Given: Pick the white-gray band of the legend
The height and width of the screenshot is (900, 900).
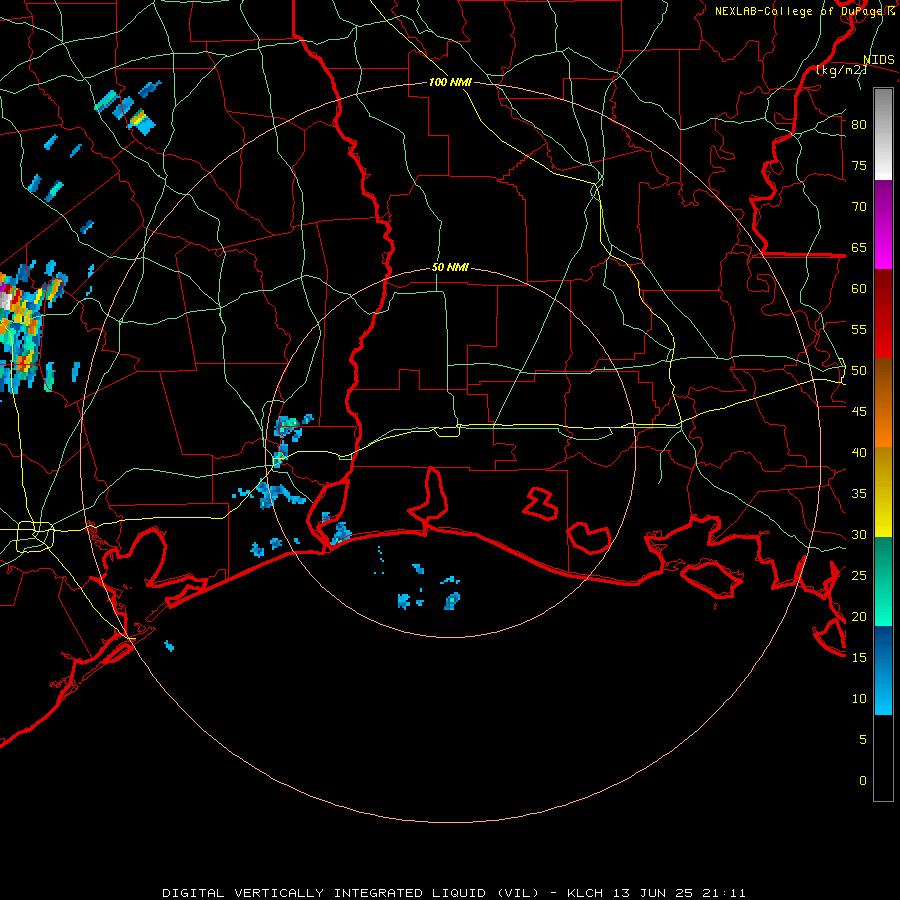Looking at the screenshot, I should tap(883, 134).
